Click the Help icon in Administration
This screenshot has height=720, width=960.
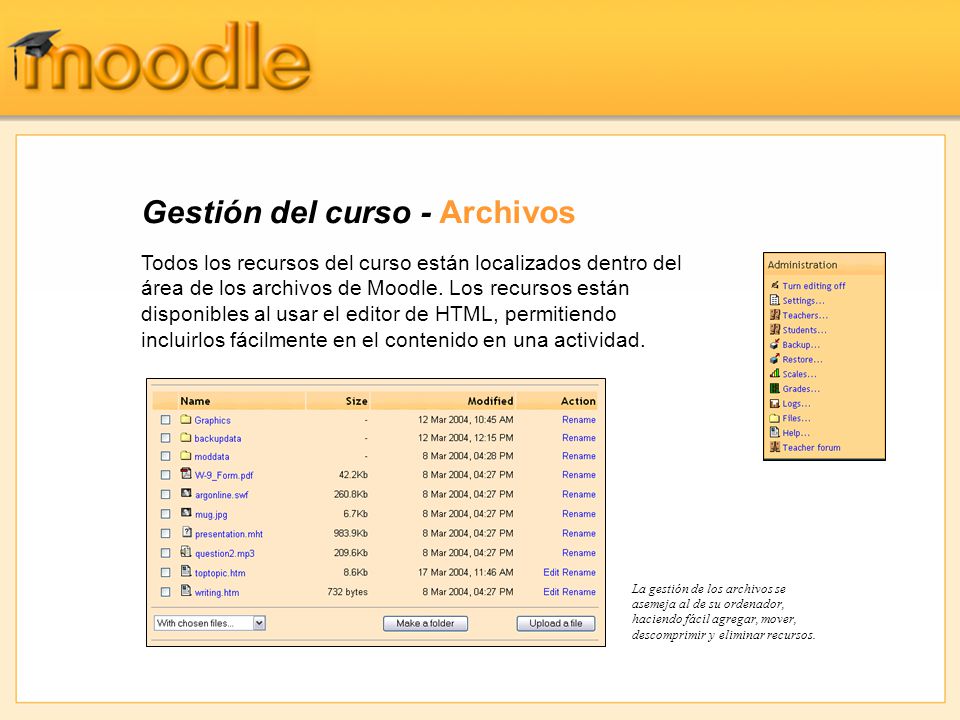point(774,432)
